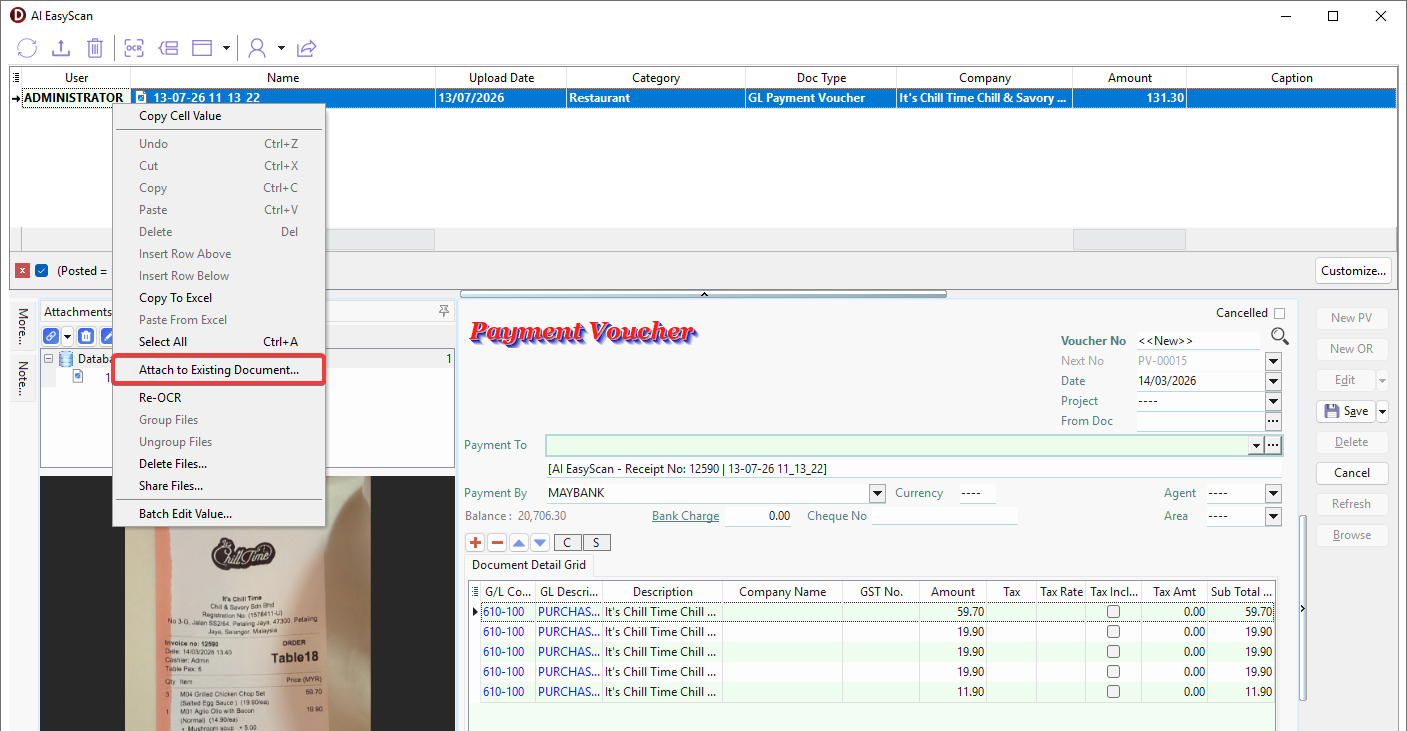
Task: Open the Document Detail Grid tab
Action: pos(529,565)
